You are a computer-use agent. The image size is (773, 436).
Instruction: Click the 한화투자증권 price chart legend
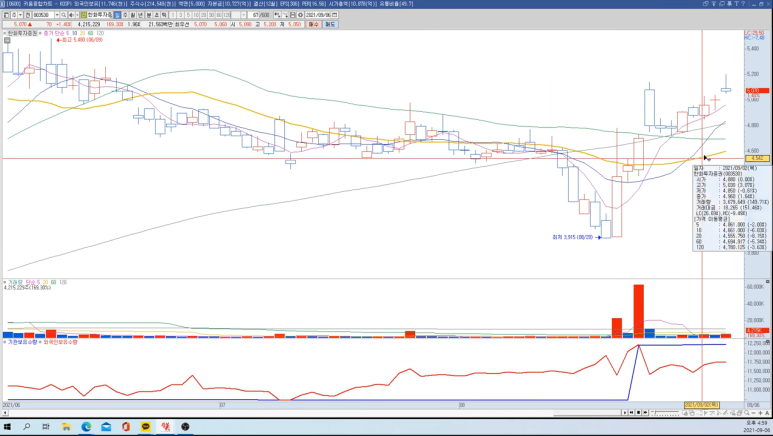click(22, 33)
